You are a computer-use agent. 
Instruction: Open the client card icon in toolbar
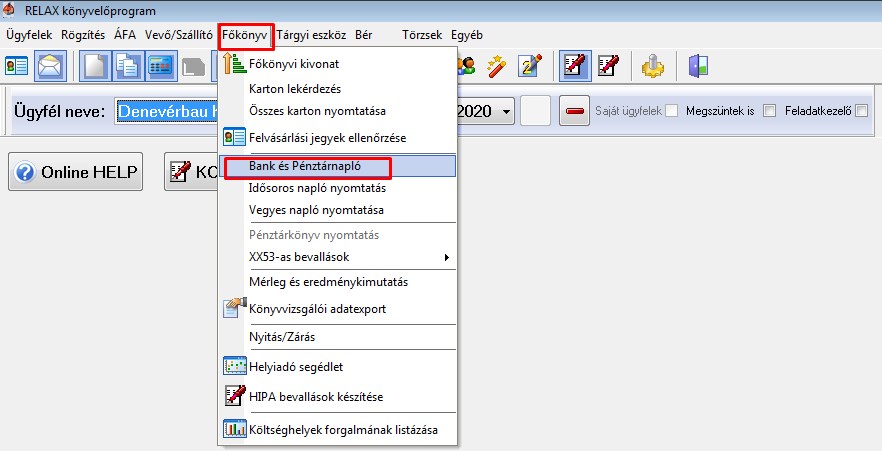(16, 66)
